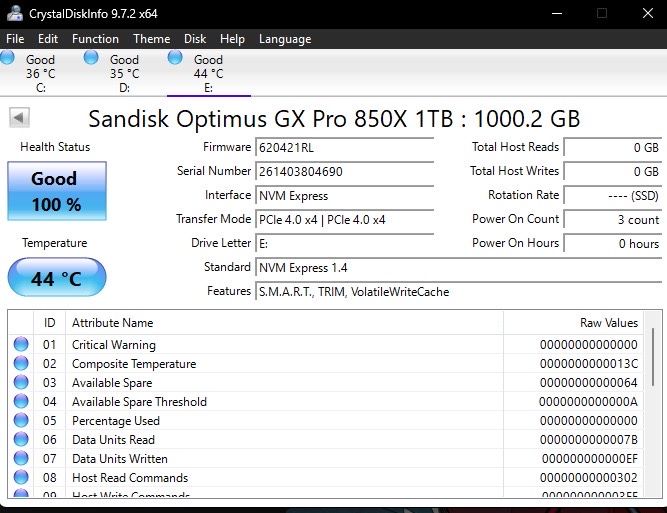Select the Data Units Written attribute name
Viewport: 667px width, 513px height.
[120, 459]
